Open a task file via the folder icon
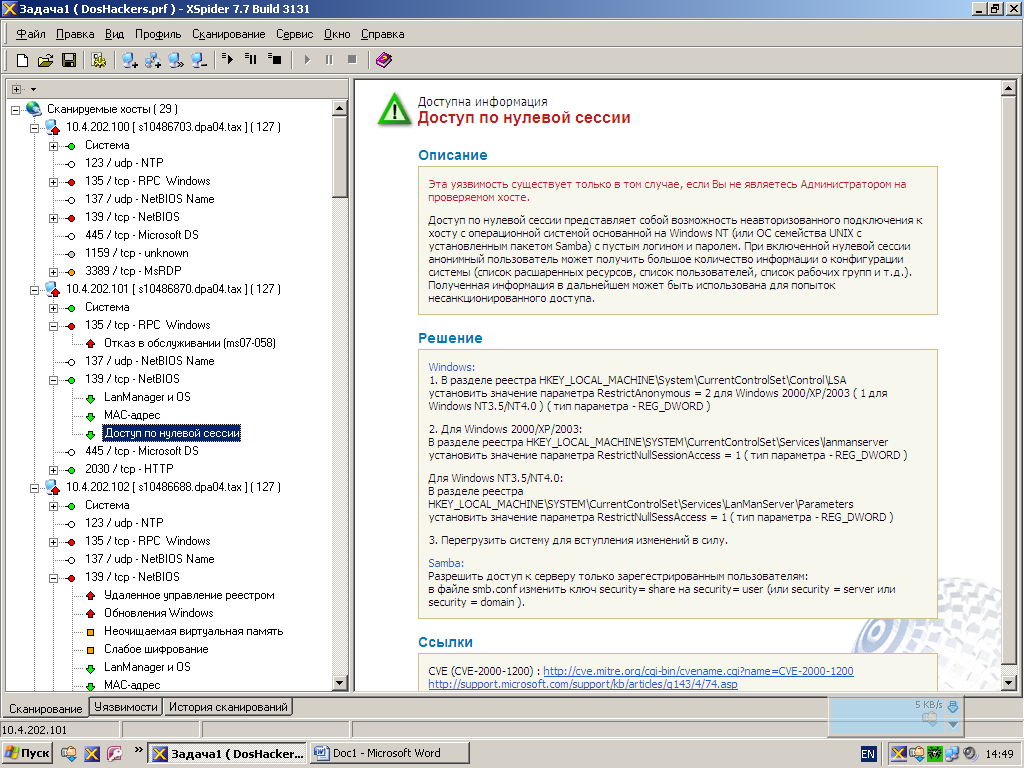Screen dimensions: 1024x768 [x=45, y=60]
